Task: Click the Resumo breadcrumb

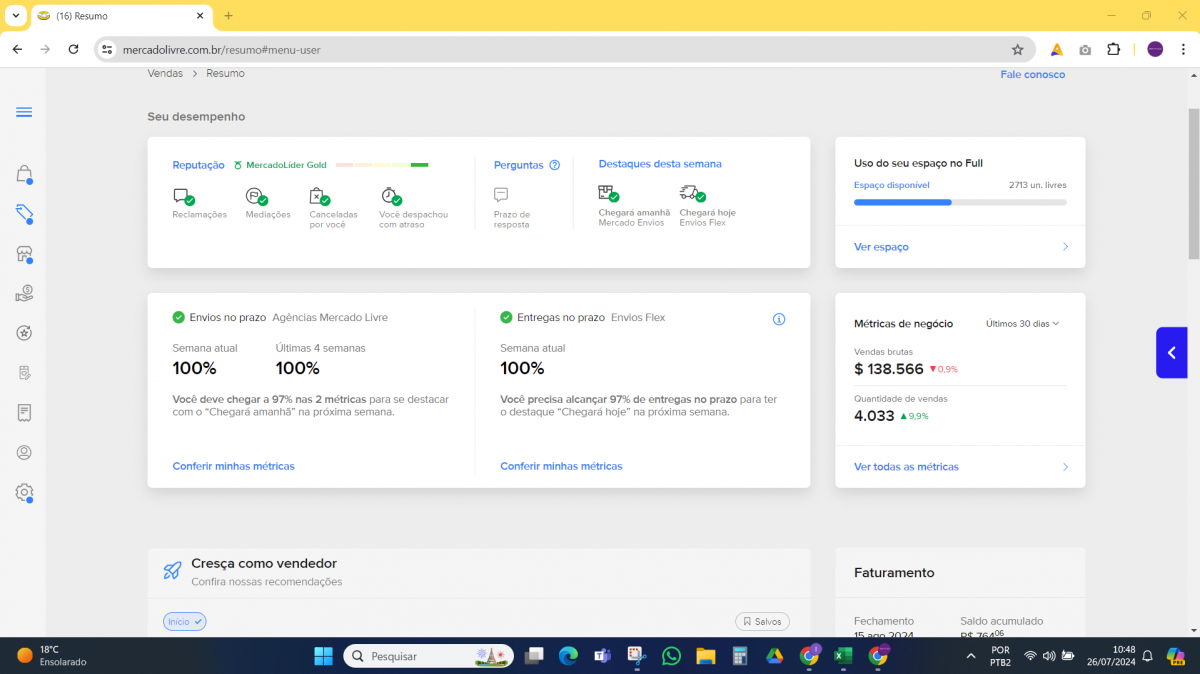Action: (x=225, y=74)
